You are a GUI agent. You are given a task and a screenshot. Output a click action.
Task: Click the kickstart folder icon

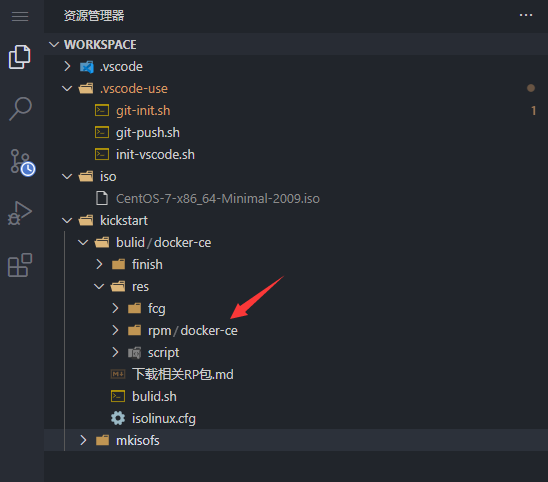pos(86,221)
